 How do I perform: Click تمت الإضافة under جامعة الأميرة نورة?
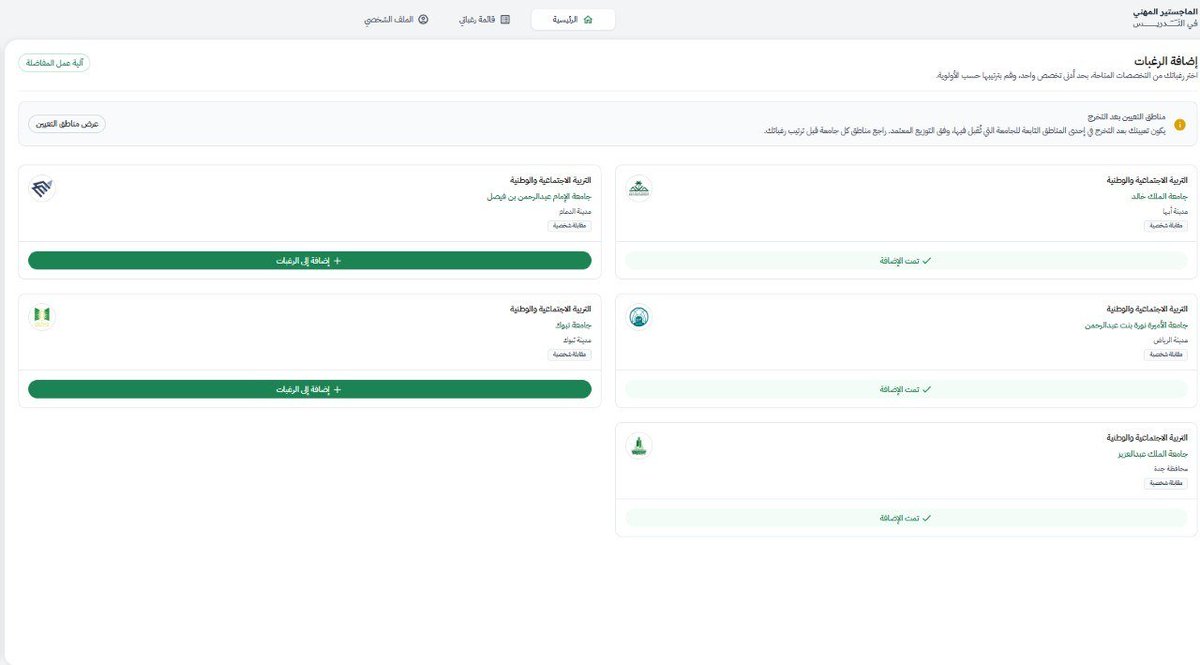click(907, 389)
